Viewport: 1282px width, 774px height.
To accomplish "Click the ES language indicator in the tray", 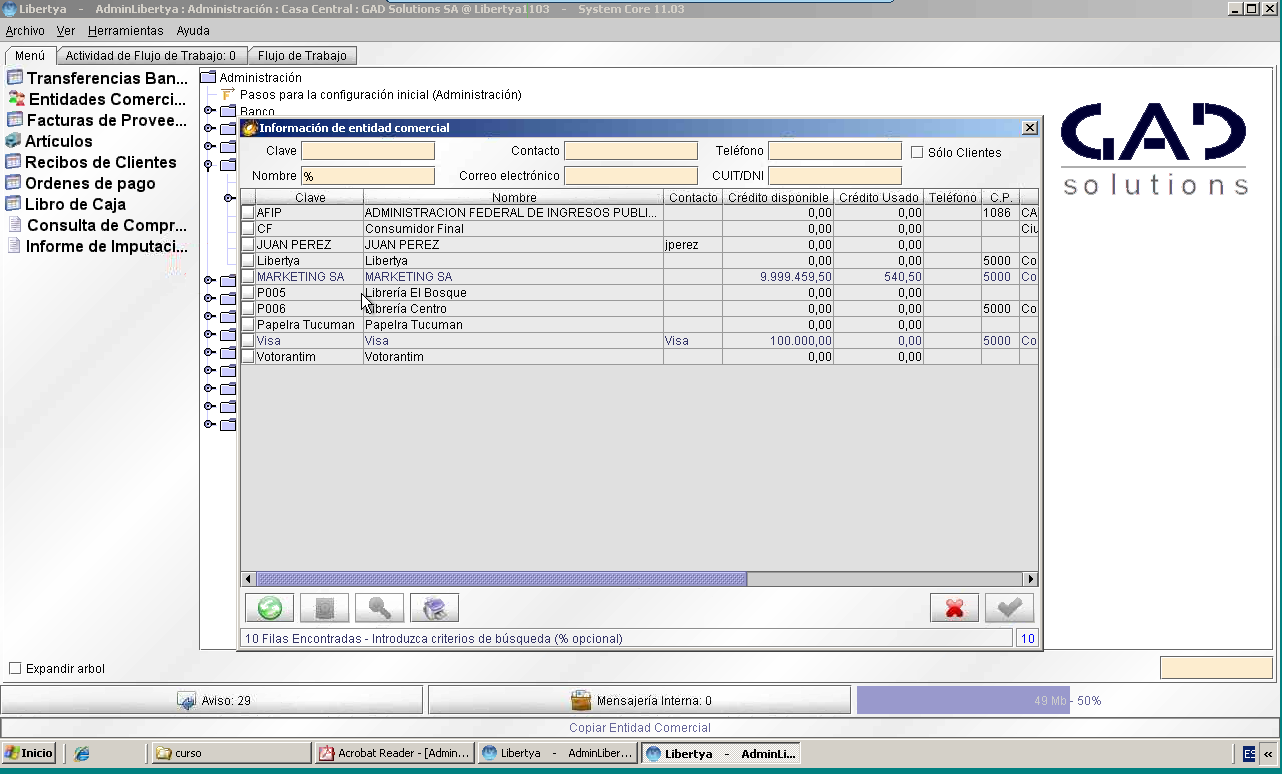I will [x=1250, y=754].
